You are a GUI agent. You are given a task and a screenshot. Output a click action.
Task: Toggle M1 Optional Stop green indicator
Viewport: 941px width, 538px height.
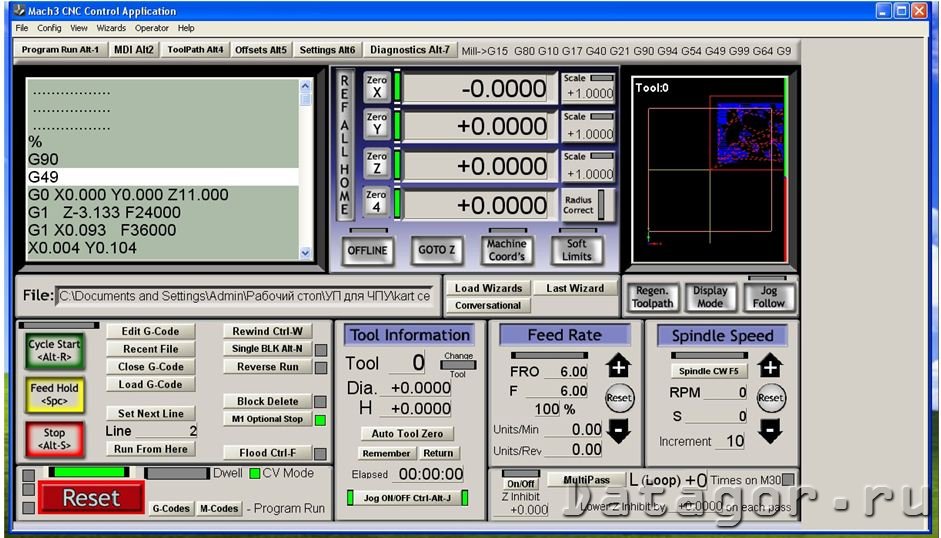coord(320,420)
